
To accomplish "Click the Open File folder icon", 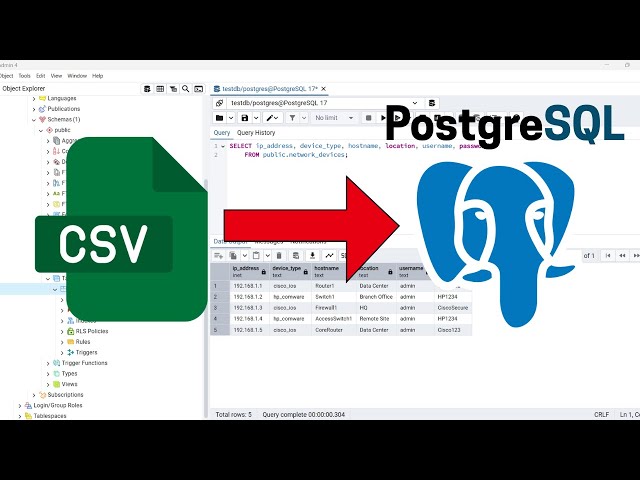I will coord(220,118).
